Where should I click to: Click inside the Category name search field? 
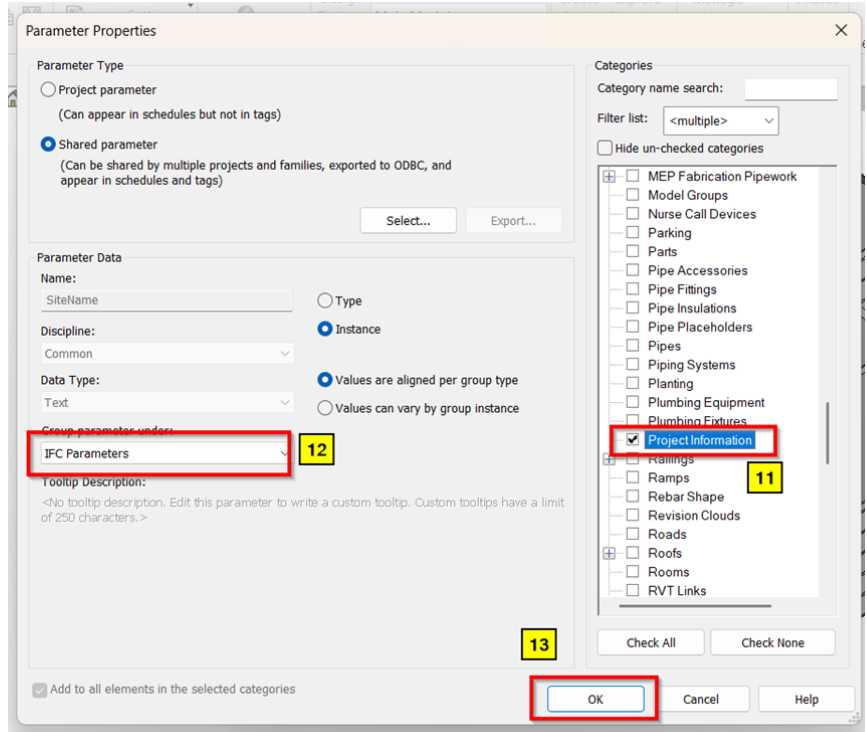point(790,89)
